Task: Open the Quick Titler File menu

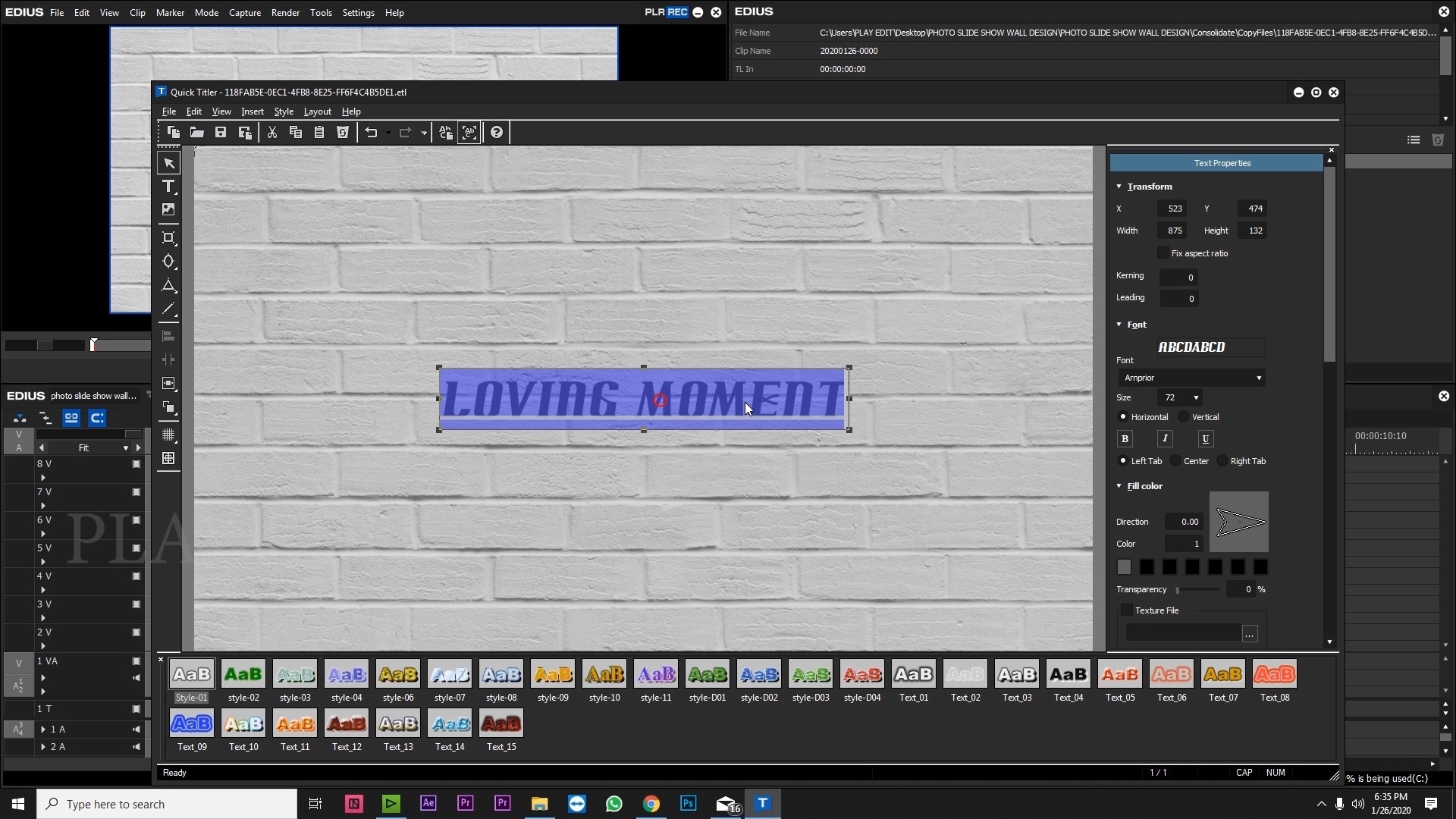Action: (169, 111)
